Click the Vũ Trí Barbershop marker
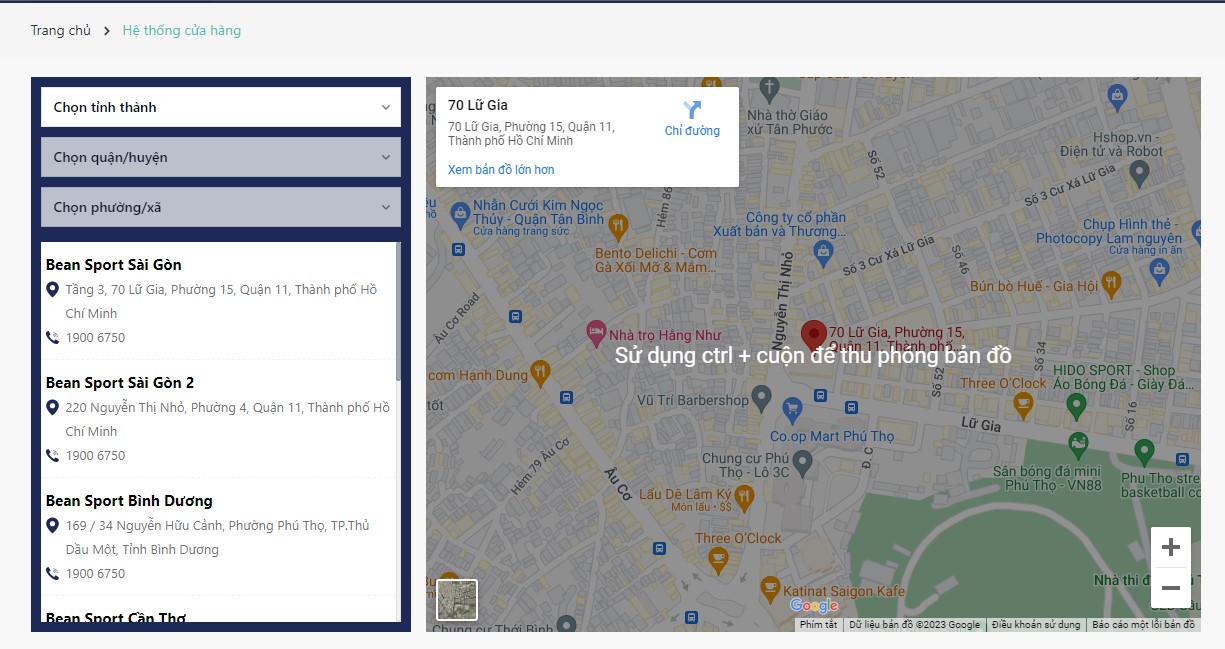This screenshot has width=1225, height=649. 762,400
